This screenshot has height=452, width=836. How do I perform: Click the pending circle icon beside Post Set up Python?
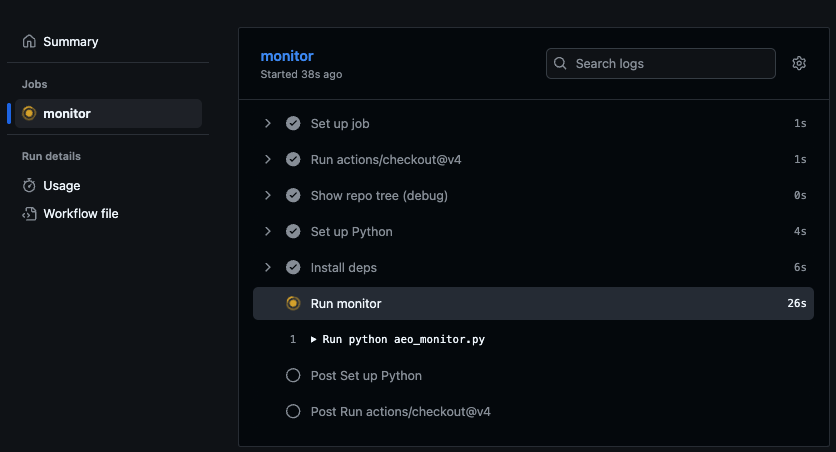click(293, 376)
